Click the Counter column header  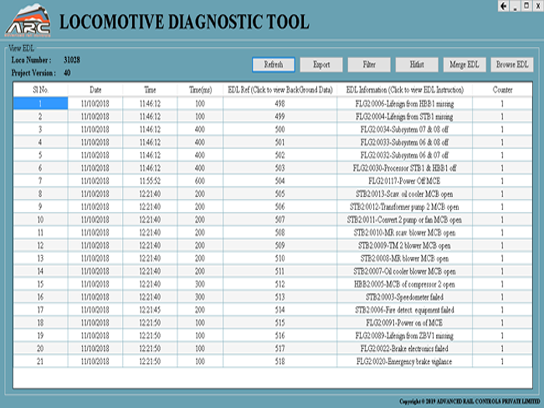pyautogui.click(x=502, y=90)
